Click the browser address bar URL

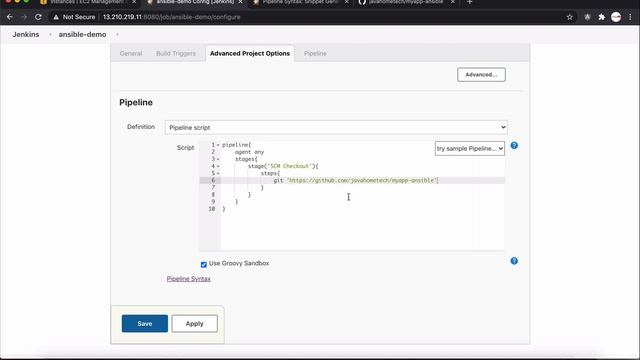pos(171,17)
